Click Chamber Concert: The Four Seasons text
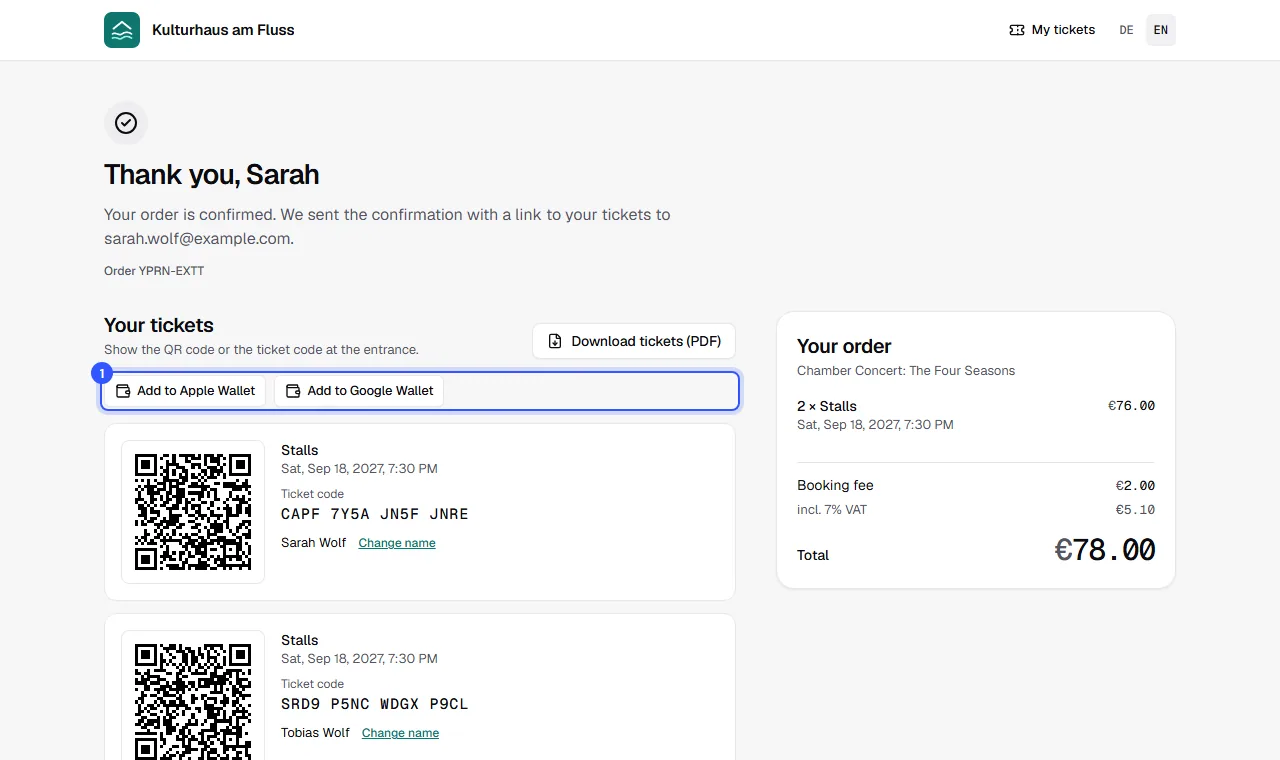Screen dimensions: 1280x760 (x=906, y=371)
